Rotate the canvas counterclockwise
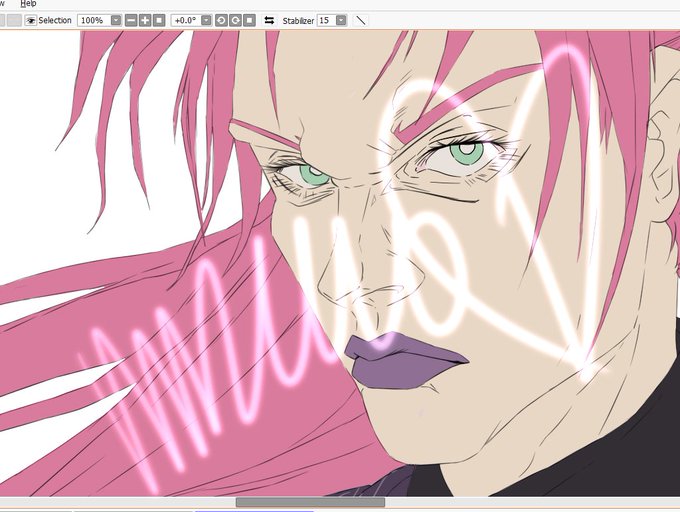Image resolution: width=680 pixels, height=512 pixels. point(221,20)
